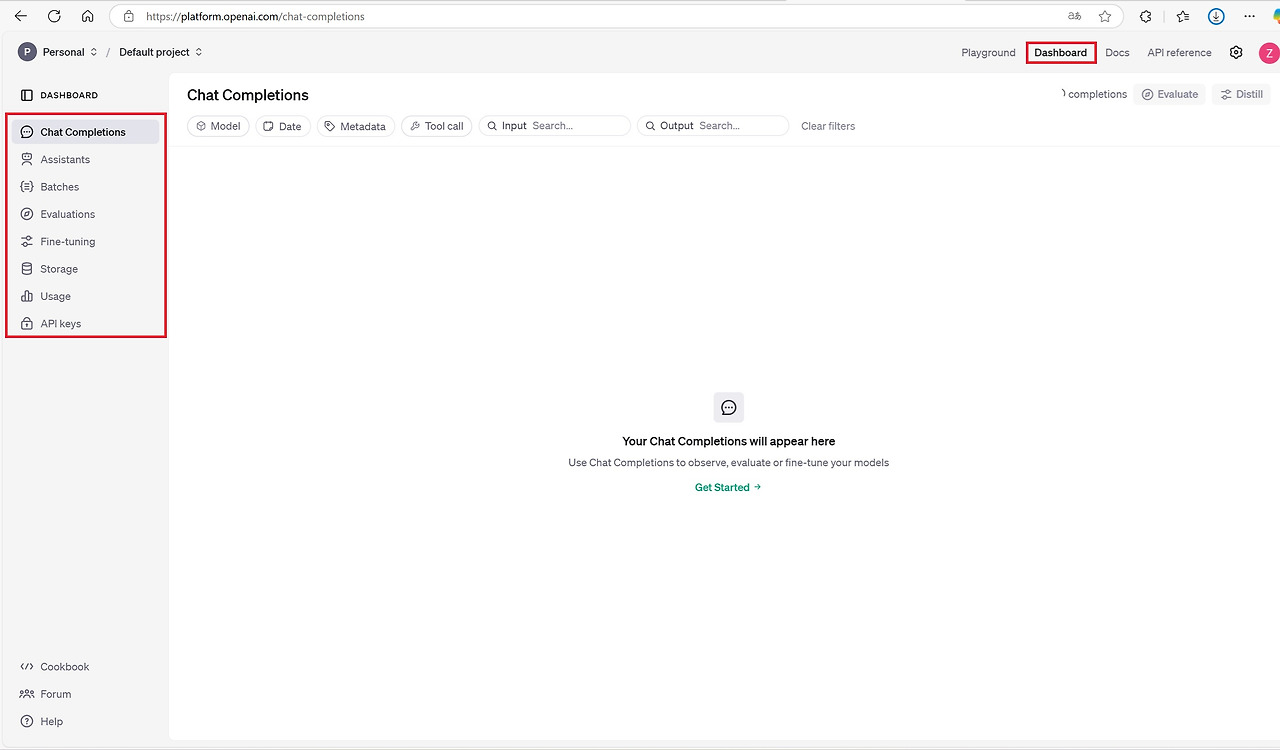
Task: Add this page to favorites with the star
Action: (1105, 16)
